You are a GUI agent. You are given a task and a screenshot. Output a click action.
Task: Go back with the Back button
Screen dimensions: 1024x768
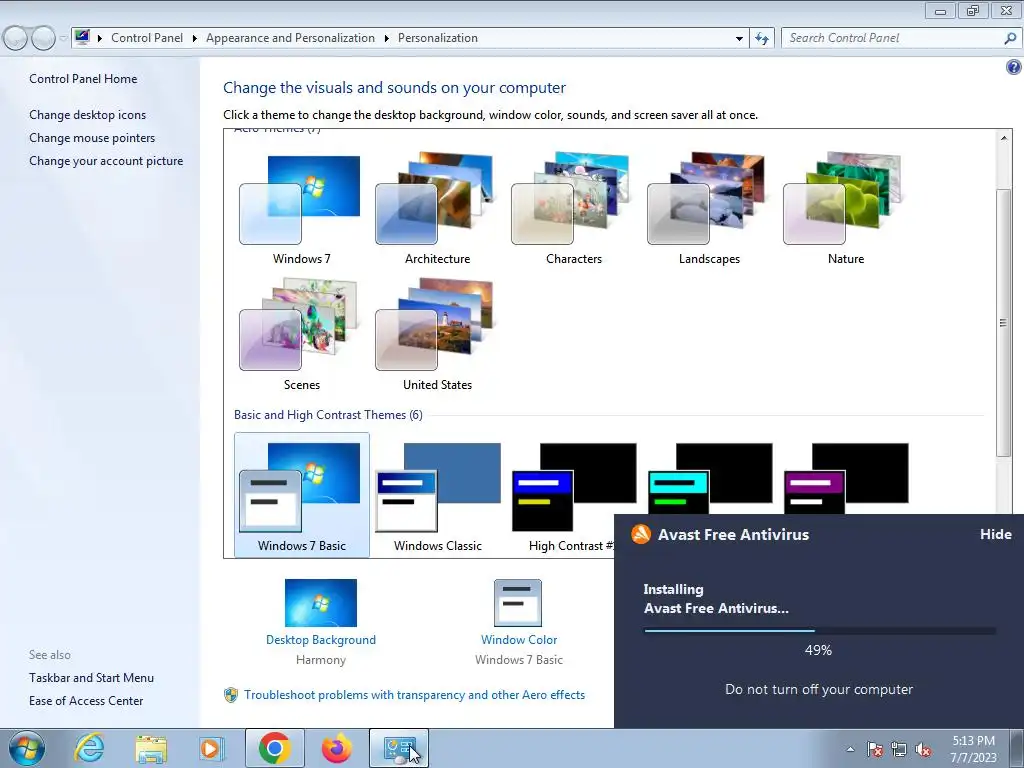point(16,39)
